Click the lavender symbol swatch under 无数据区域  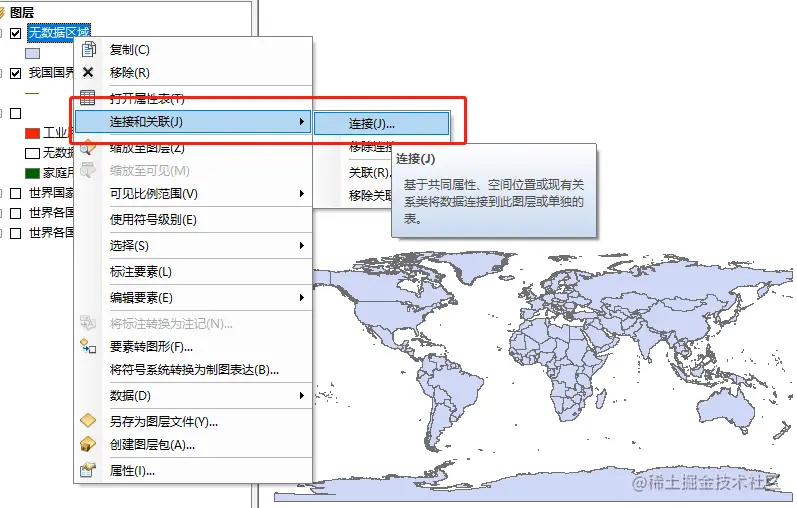(x=33, y=53)
